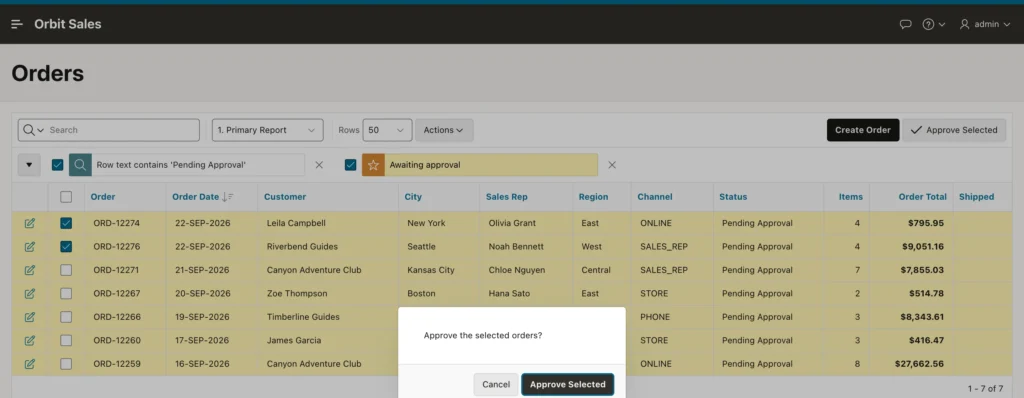The height and width of the screenshot is (398, 1024).
Task: Edit order ORD-12271 via pencil icon
Action: pos(29,270)
